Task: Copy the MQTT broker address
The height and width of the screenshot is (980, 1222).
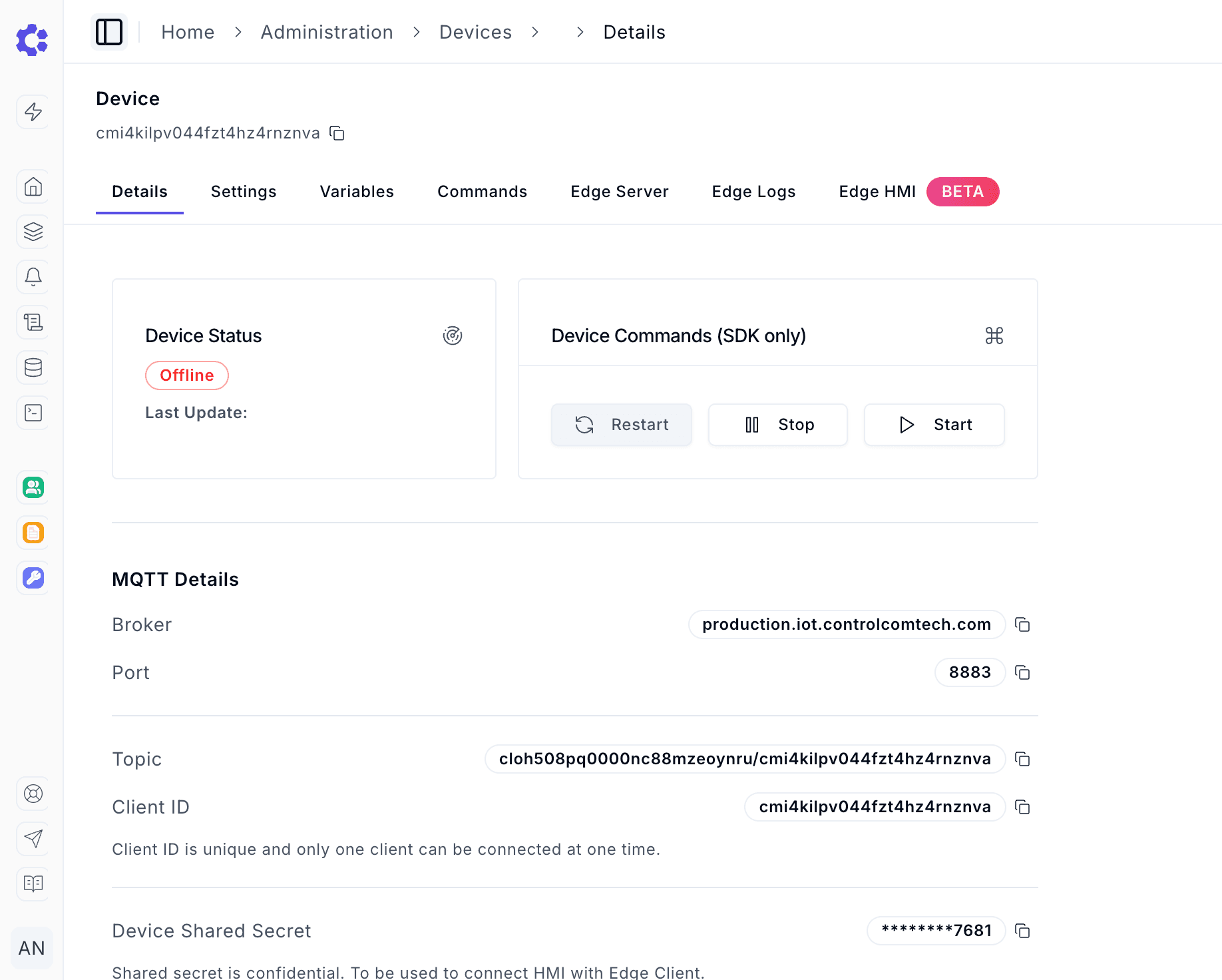Action: point(1022,624)
